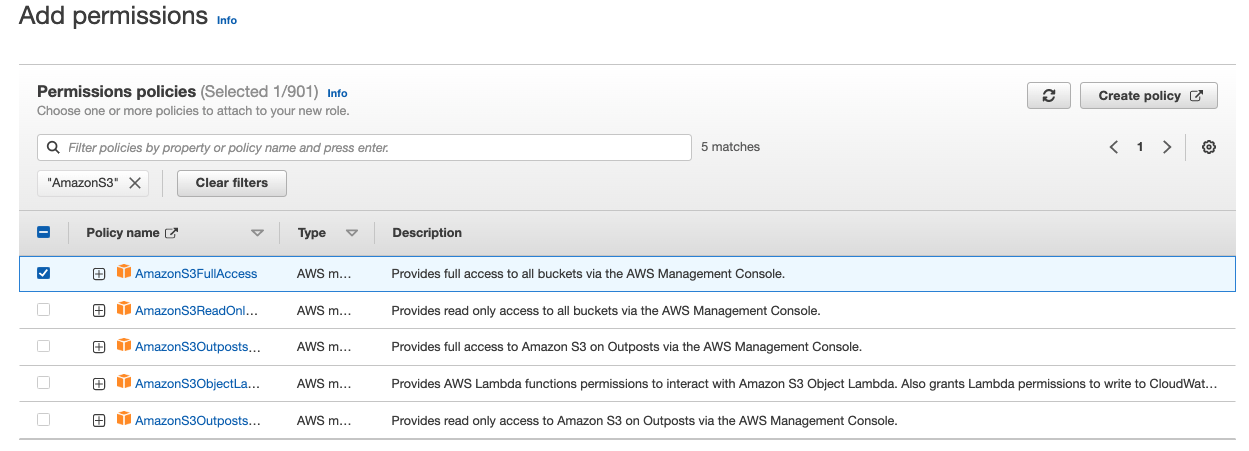Click the refresh policies icon button
The image size is (1249, 451).
1048,96
